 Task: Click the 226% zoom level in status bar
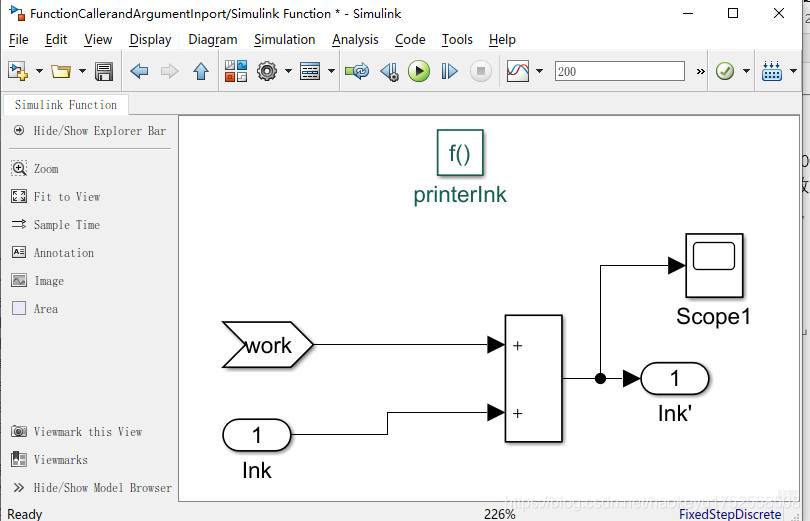tap(500, 514)
